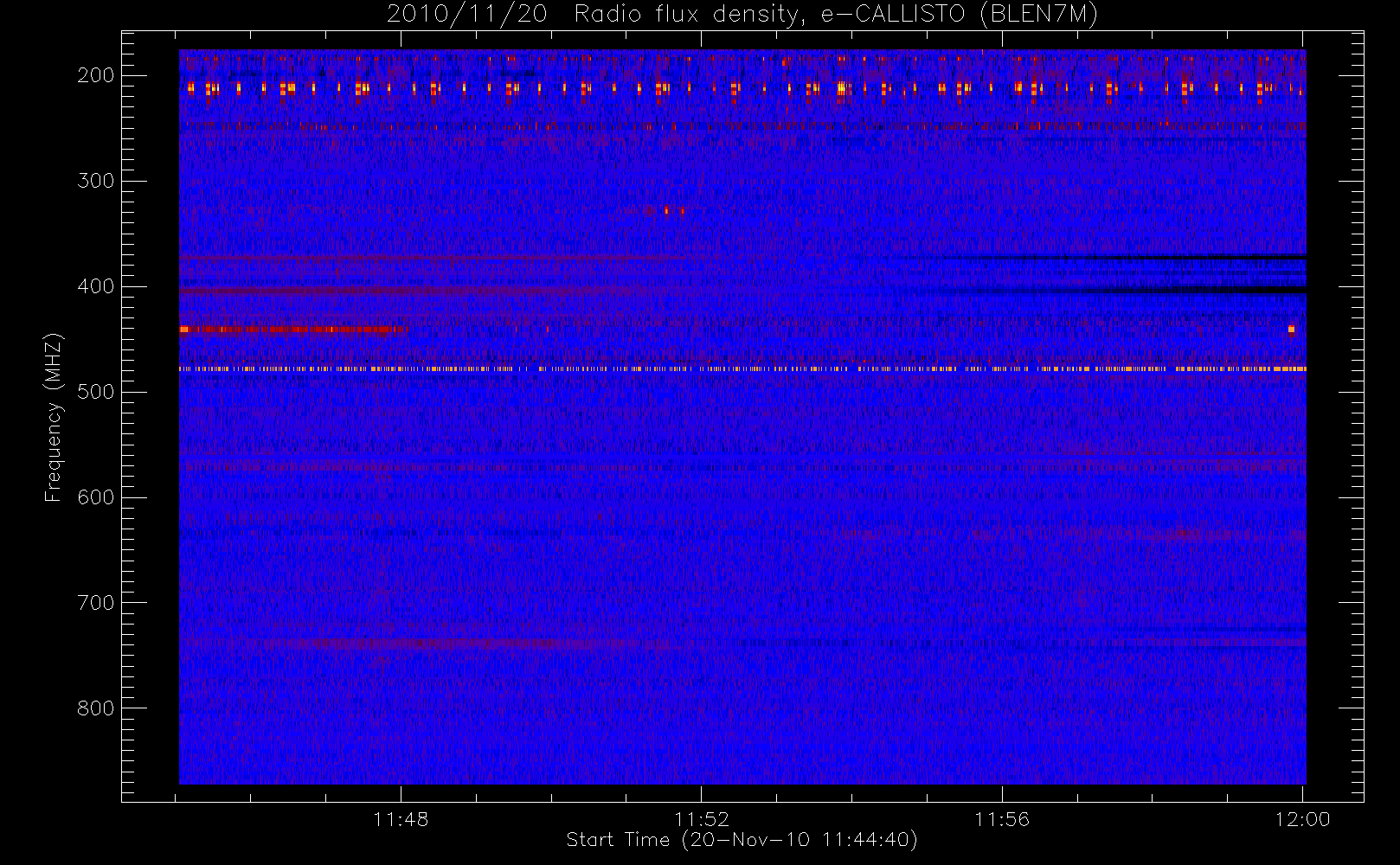Click the 12:00 time tick label
Viewport: 1400px width, 865px height.
(1302, 819)
